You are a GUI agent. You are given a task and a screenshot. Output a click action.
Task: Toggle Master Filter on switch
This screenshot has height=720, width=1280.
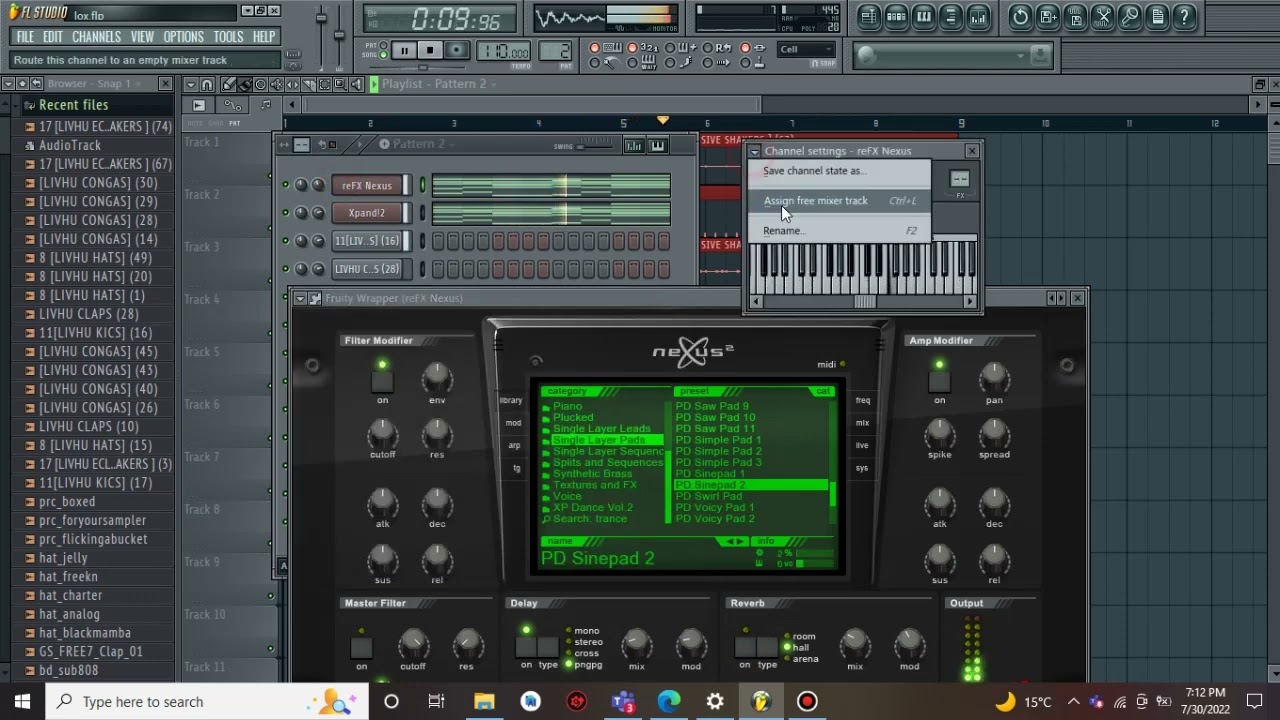361,648
